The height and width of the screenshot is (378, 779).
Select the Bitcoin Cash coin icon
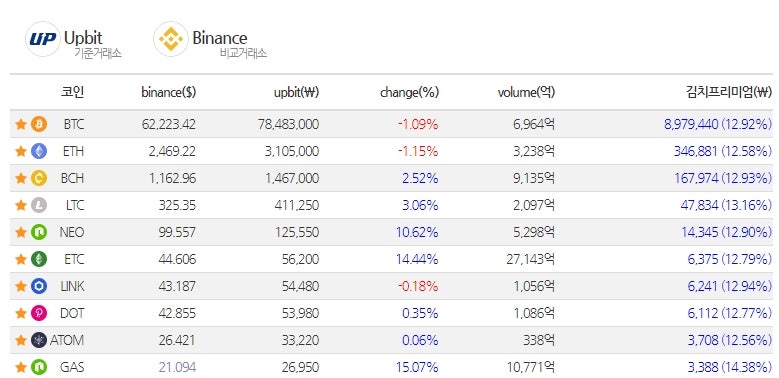[x=39, y=178]
